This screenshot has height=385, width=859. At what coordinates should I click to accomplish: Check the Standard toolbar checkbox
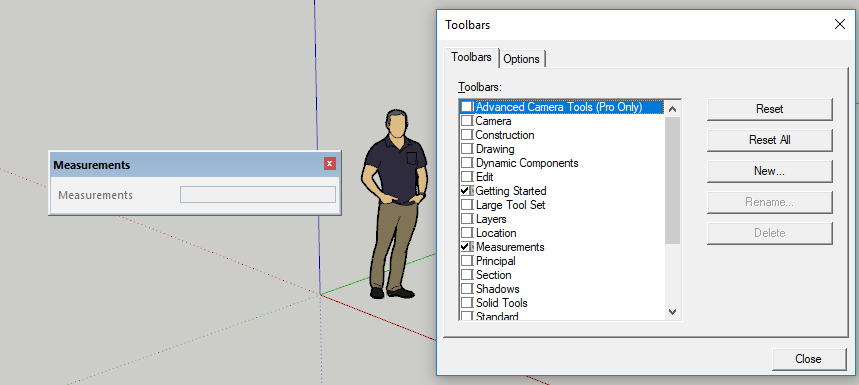pyautogui.click(x=467, y=316)
